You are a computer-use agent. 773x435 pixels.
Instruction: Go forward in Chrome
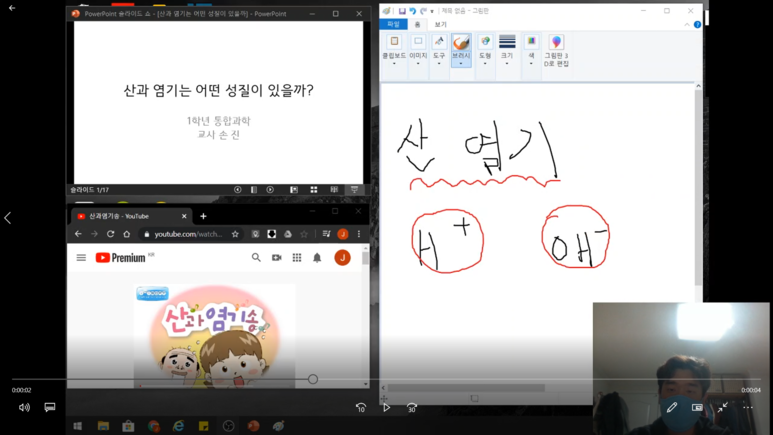click(x=94, y=234)
